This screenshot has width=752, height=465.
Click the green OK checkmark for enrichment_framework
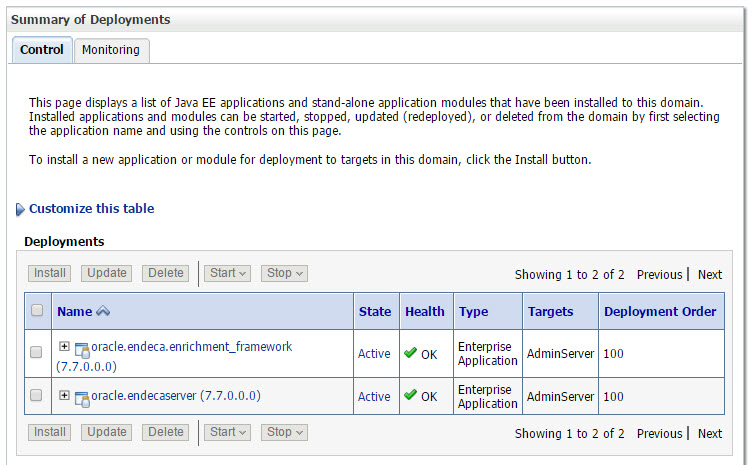[410, 353]
